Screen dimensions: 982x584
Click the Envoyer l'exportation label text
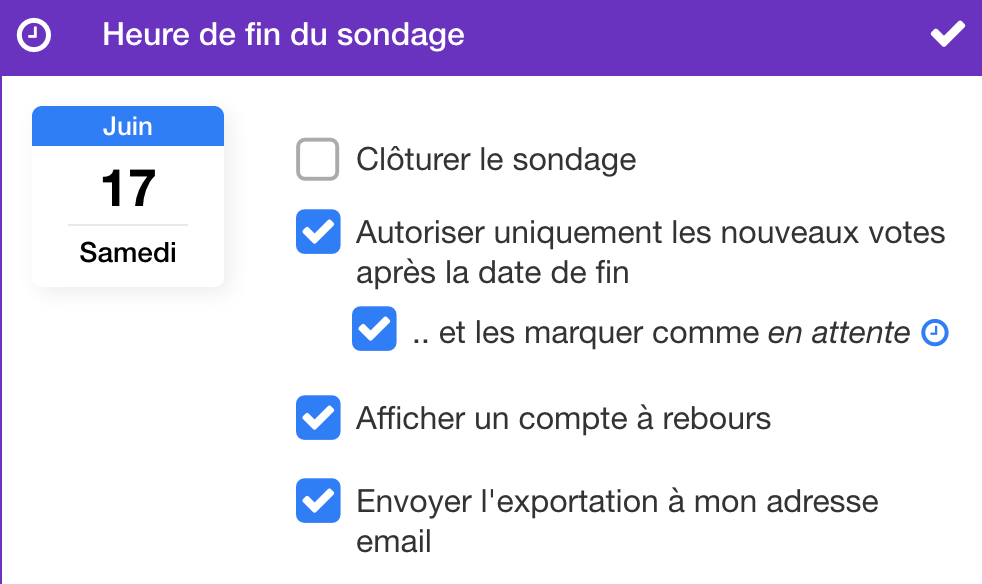tap(617, 521)
